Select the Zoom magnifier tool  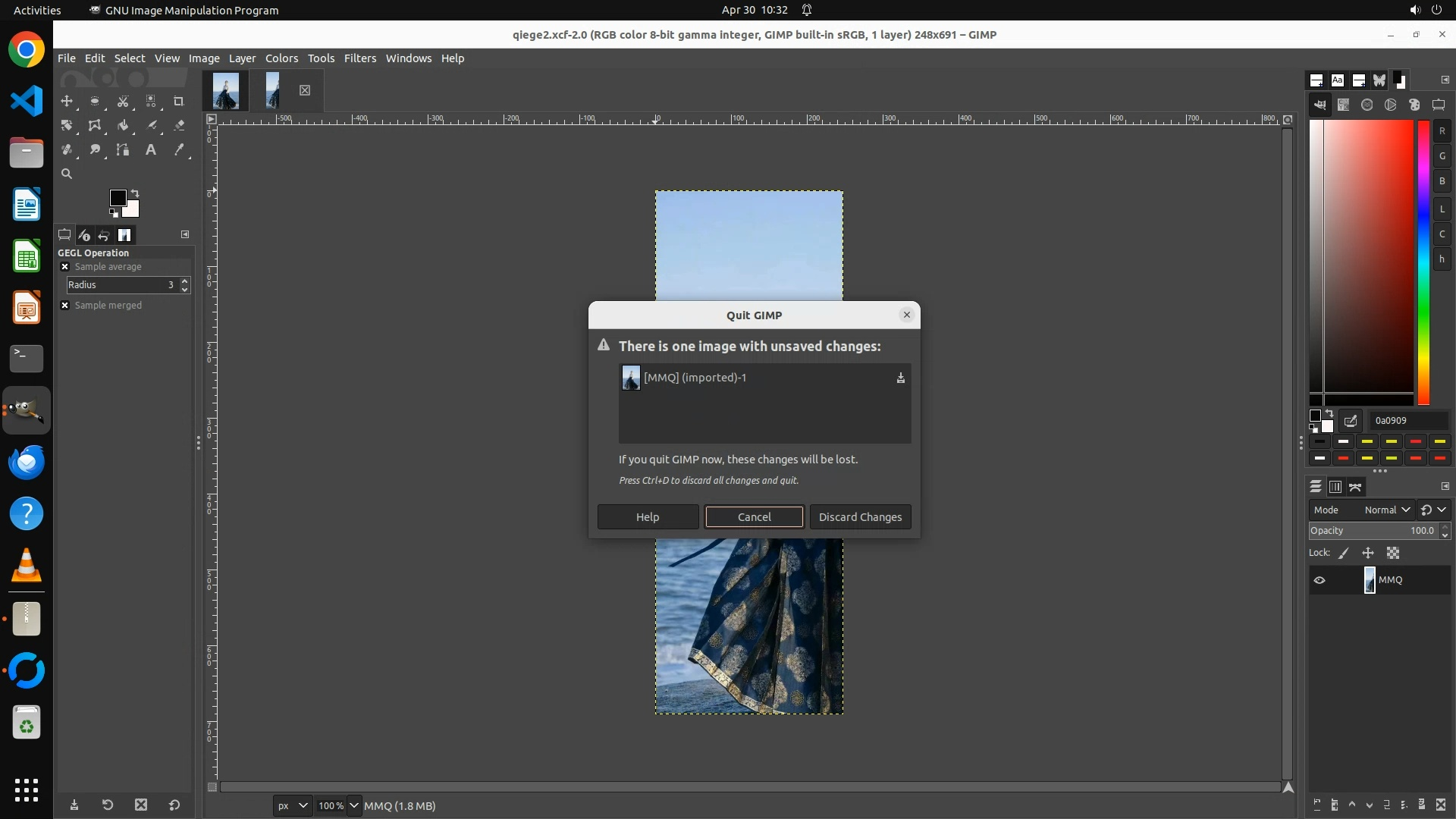click(67, 174)
